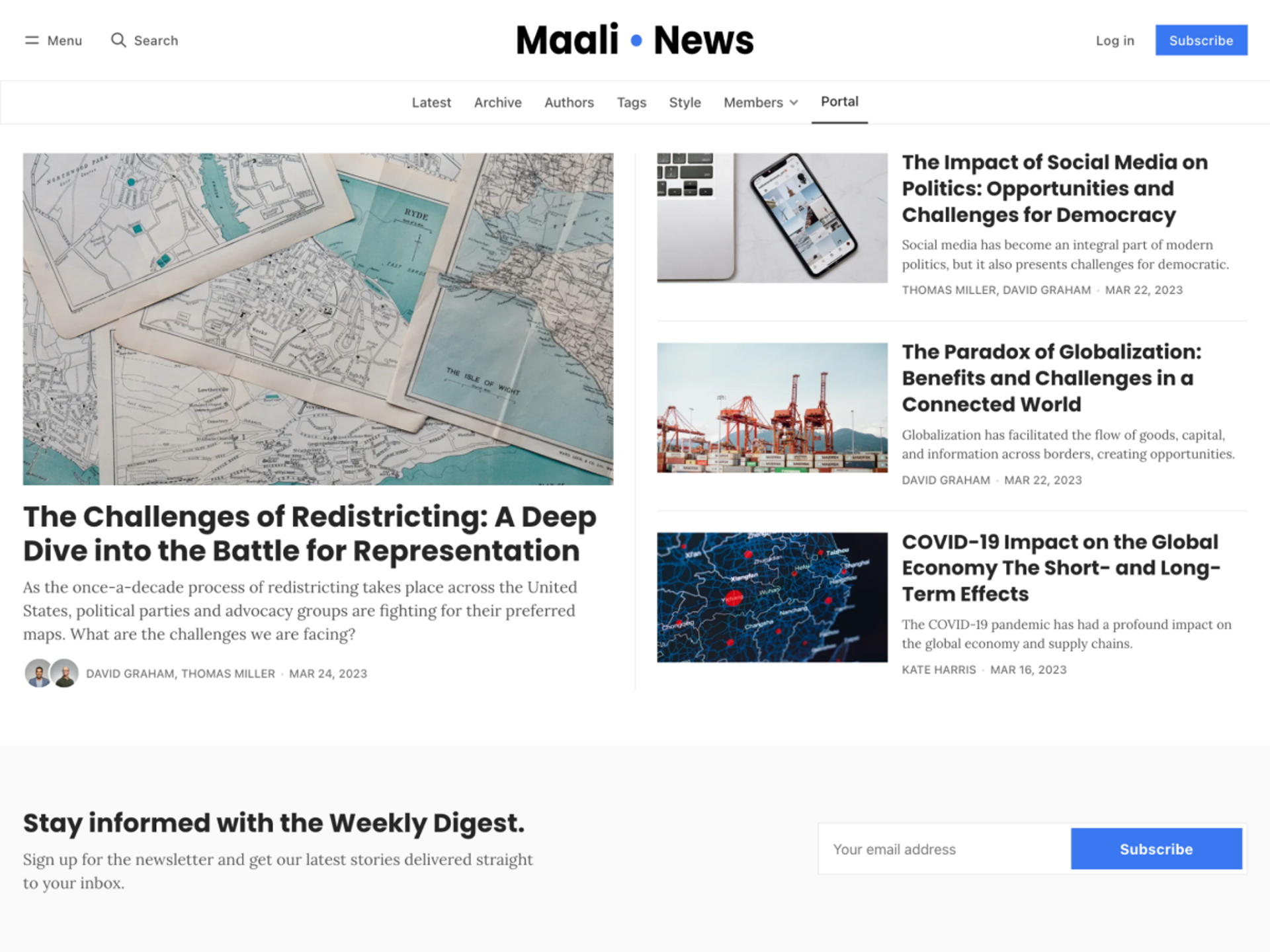Open the Tags navigation dropdown
The height and width of the screenshot is (952, 1270).
point(631,102)
